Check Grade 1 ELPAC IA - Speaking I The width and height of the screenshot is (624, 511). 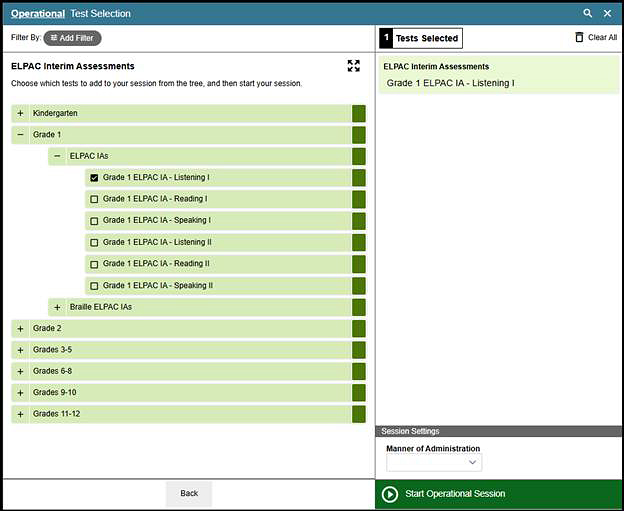94,221
